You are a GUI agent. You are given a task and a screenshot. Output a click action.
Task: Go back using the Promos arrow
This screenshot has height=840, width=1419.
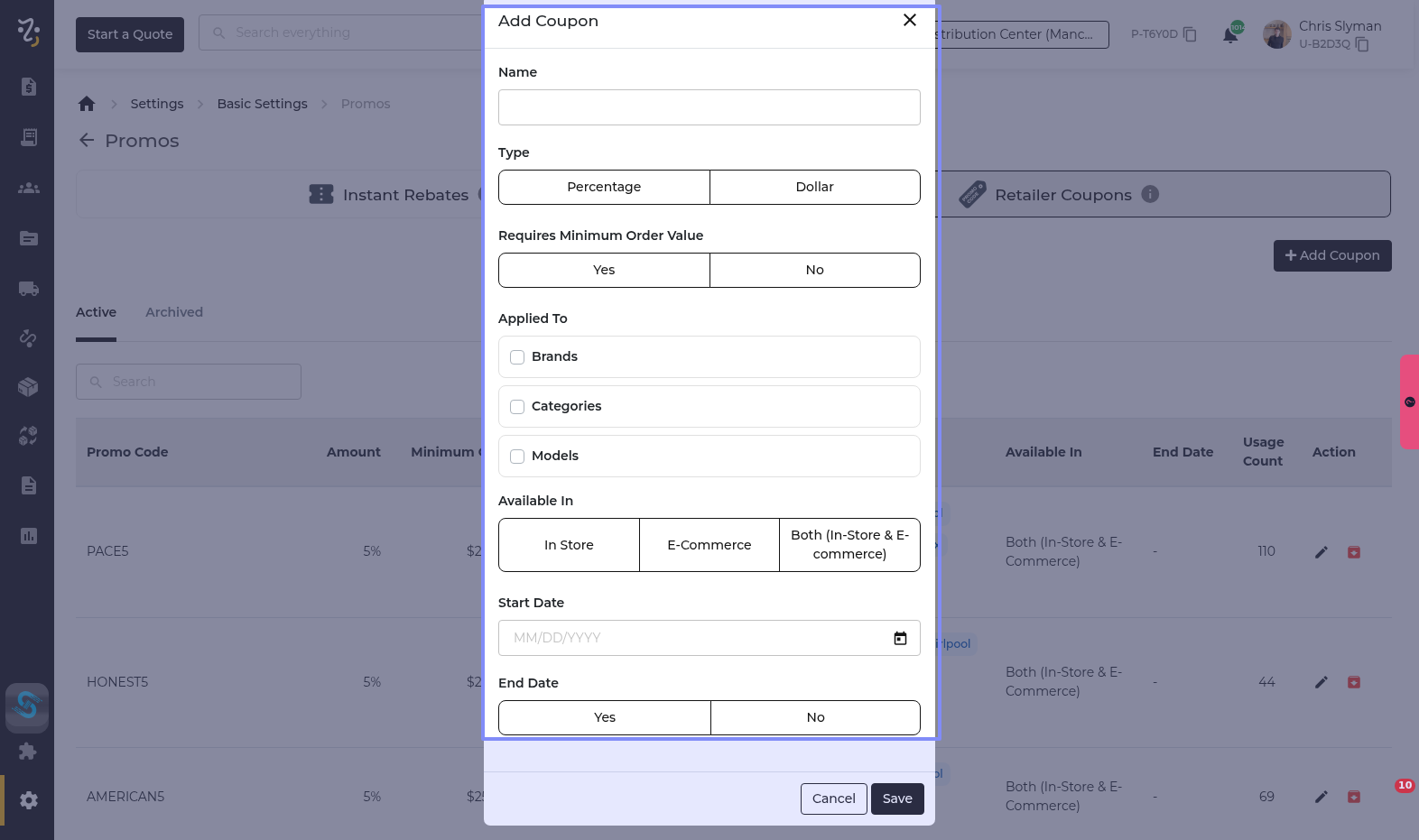click(87, 141)
